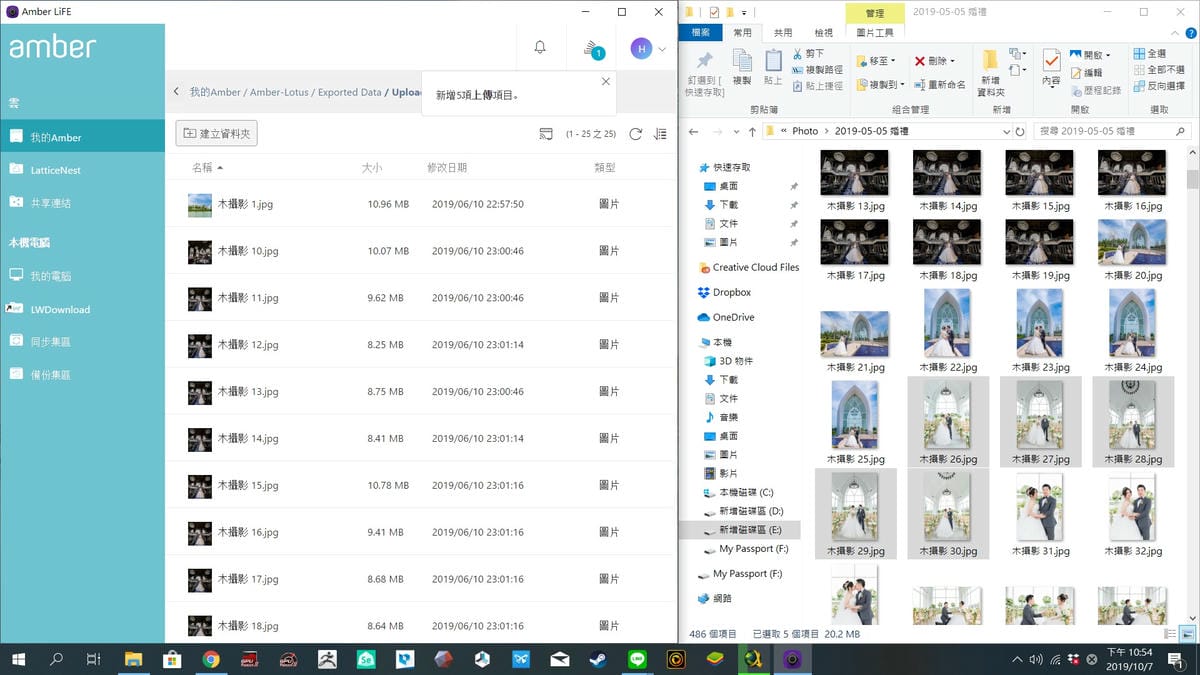1200x675 pixels.
Task: Switch to 共用 ribbon tab
Action: click(783, 33)
